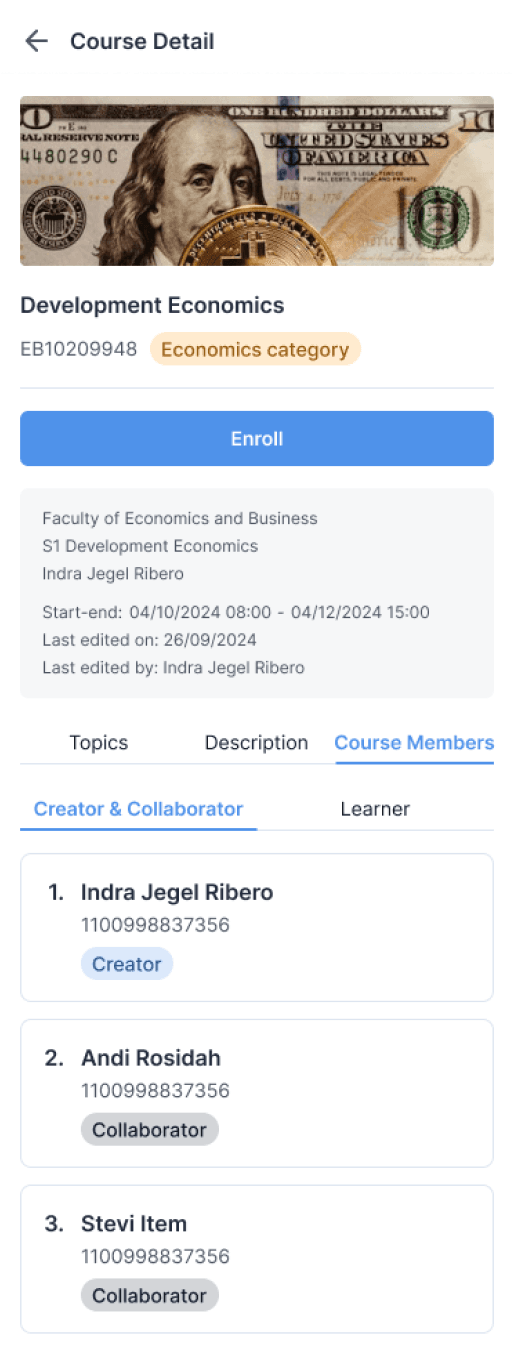This screenshot has height=1346, width=514.
Task: Select the Creator & Collaborator sub-tab
Action: pyautogui.click(x=138, y=809)
